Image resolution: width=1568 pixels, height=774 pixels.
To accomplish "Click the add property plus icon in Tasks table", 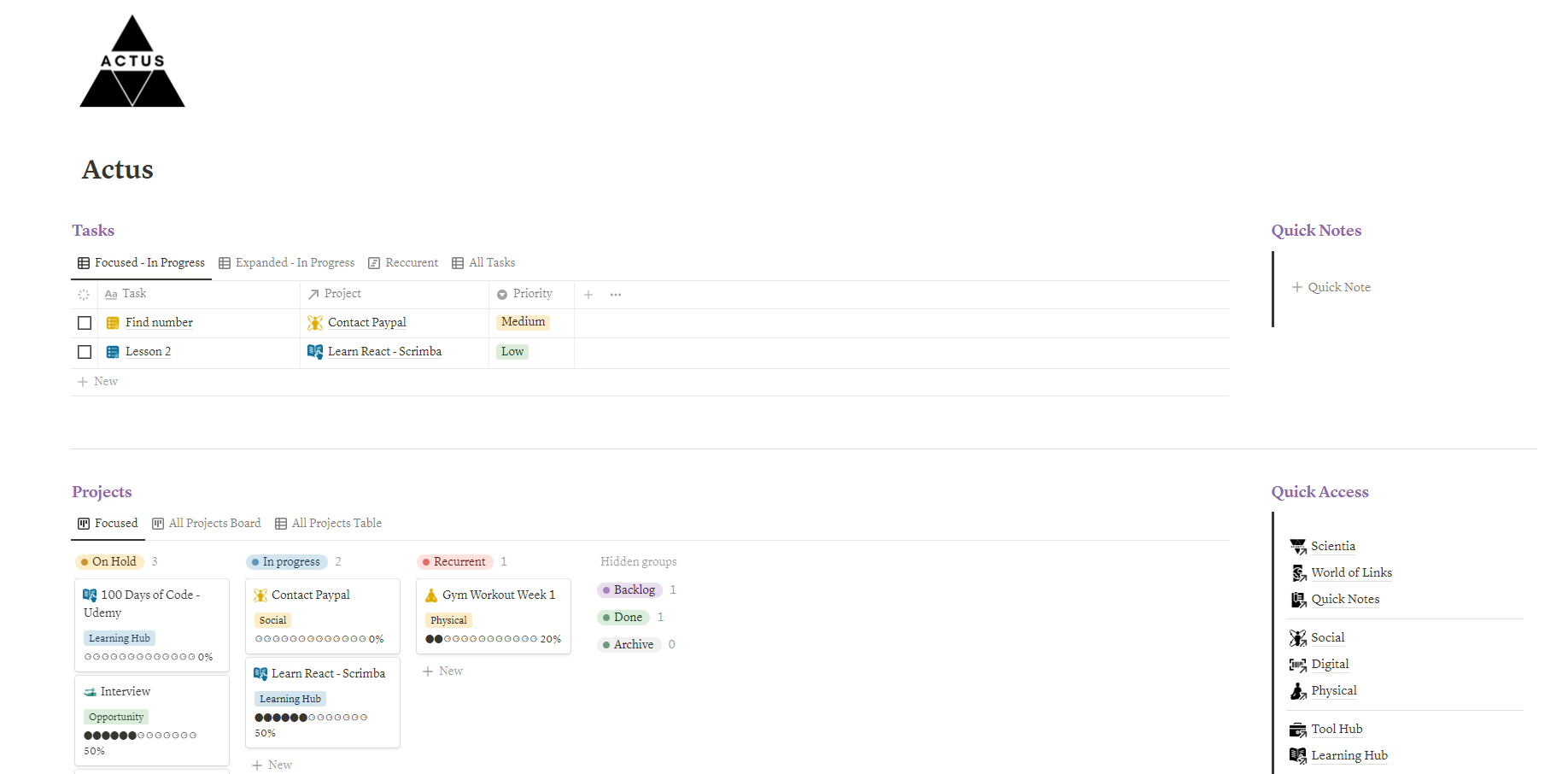I will click(588, 295).
